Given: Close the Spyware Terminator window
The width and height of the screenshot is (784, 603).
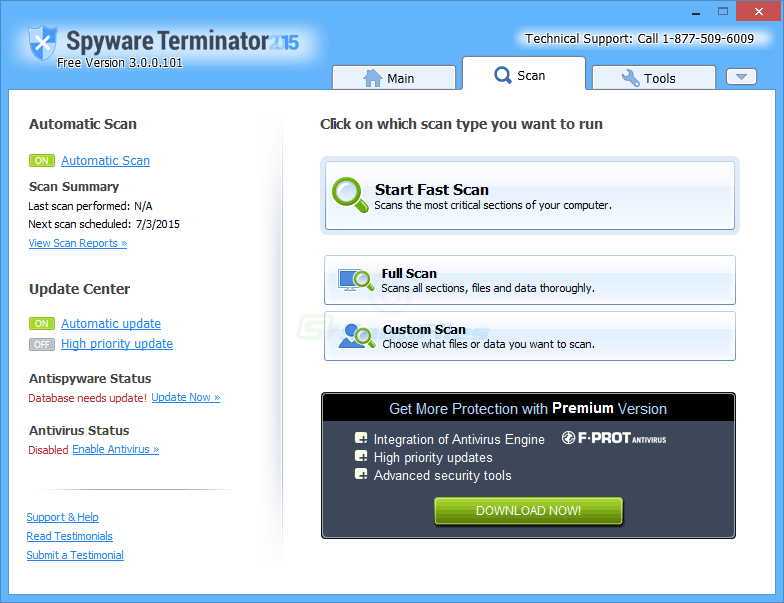Looking at the screenshot, I should [759, 12].
